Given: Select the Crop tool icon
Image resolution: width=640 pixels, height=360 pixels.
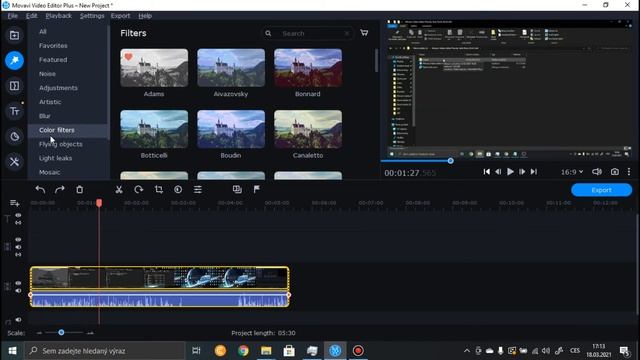Looking at the screenshot, I should [159, 189].
